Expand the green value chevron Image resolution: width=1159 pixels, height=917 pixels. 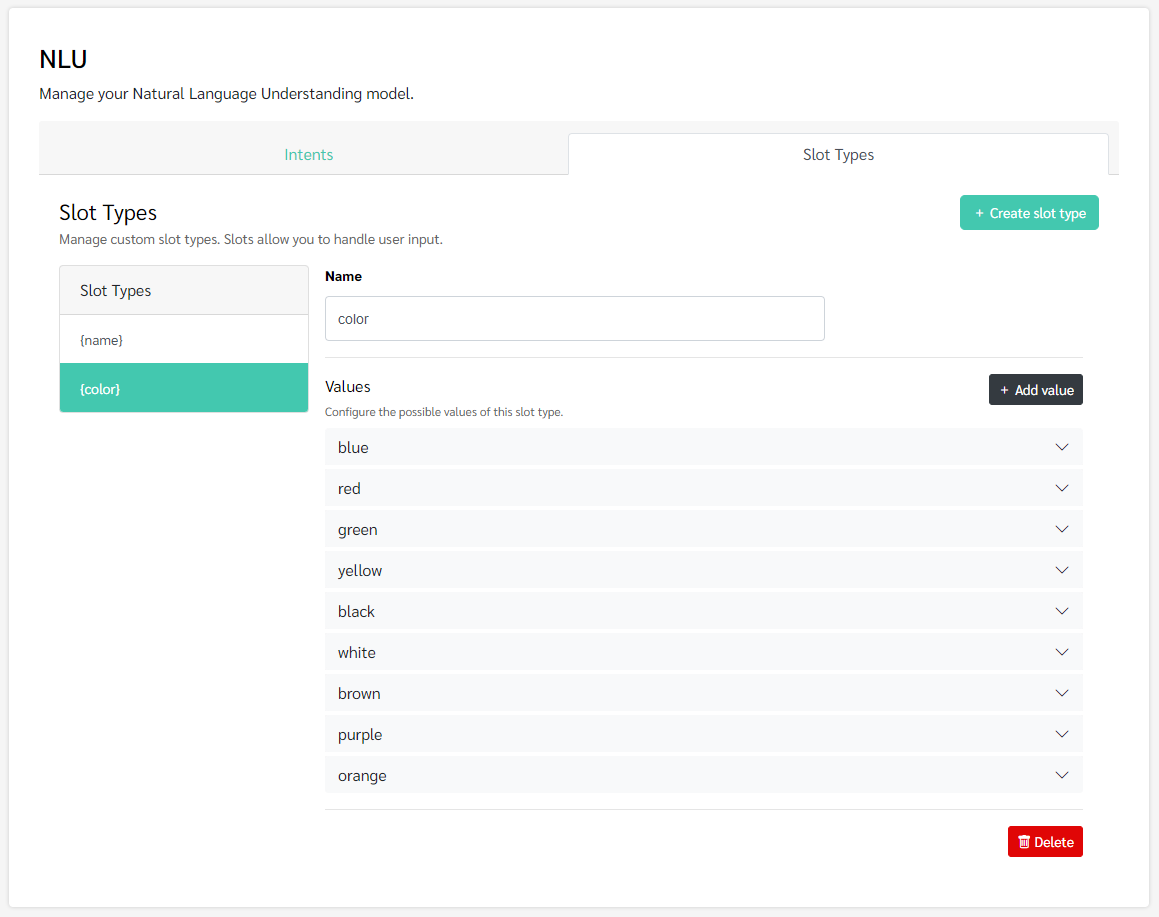tap(1062, 529)
